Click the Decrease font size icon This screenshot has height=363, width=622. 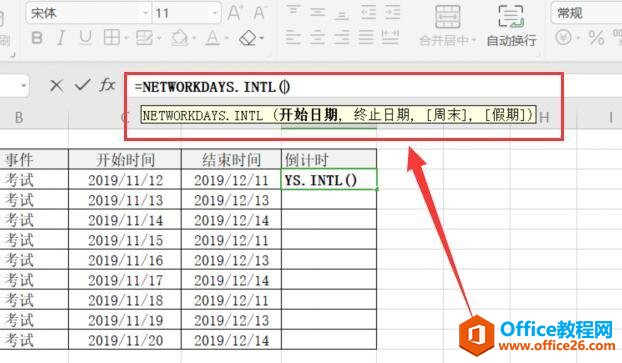pyautogui.click(x=259, y=13)
